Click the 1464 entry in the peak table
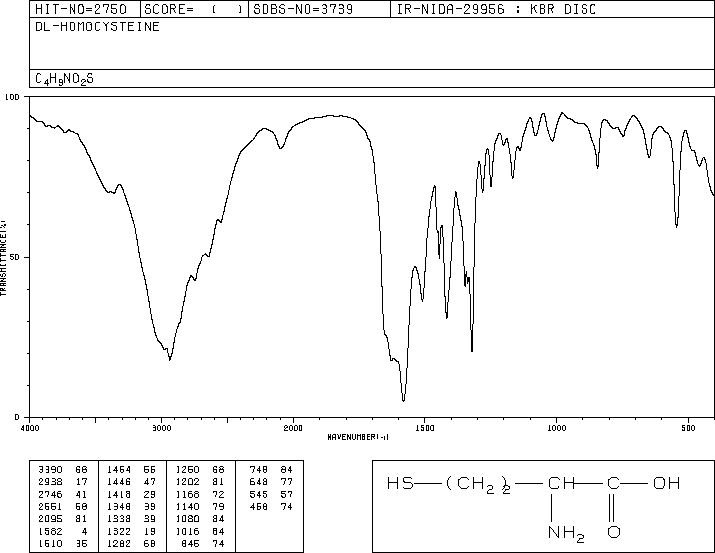 click(x=119, y=470)
